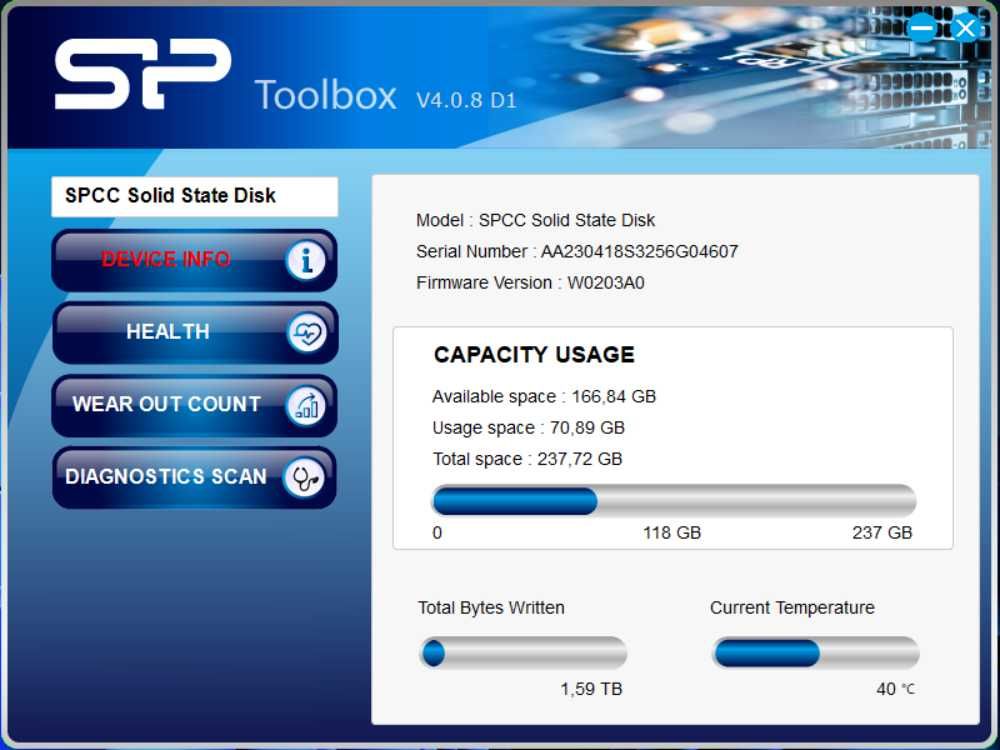Close the SP Toolbox window

click(x=966, y=28)
